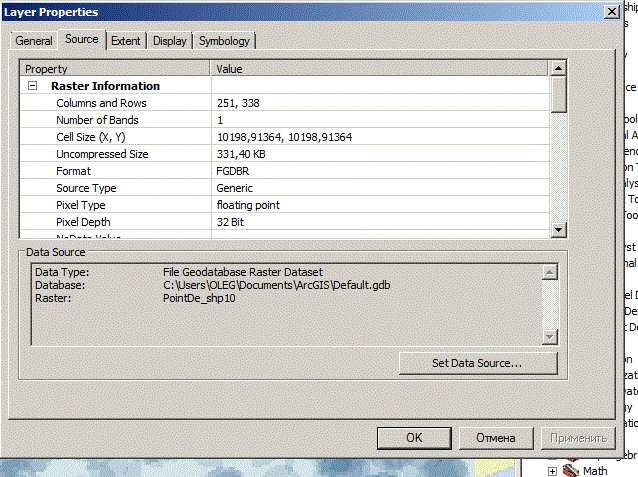
Task: Select the Pixel Depth property
Action: 83,222
